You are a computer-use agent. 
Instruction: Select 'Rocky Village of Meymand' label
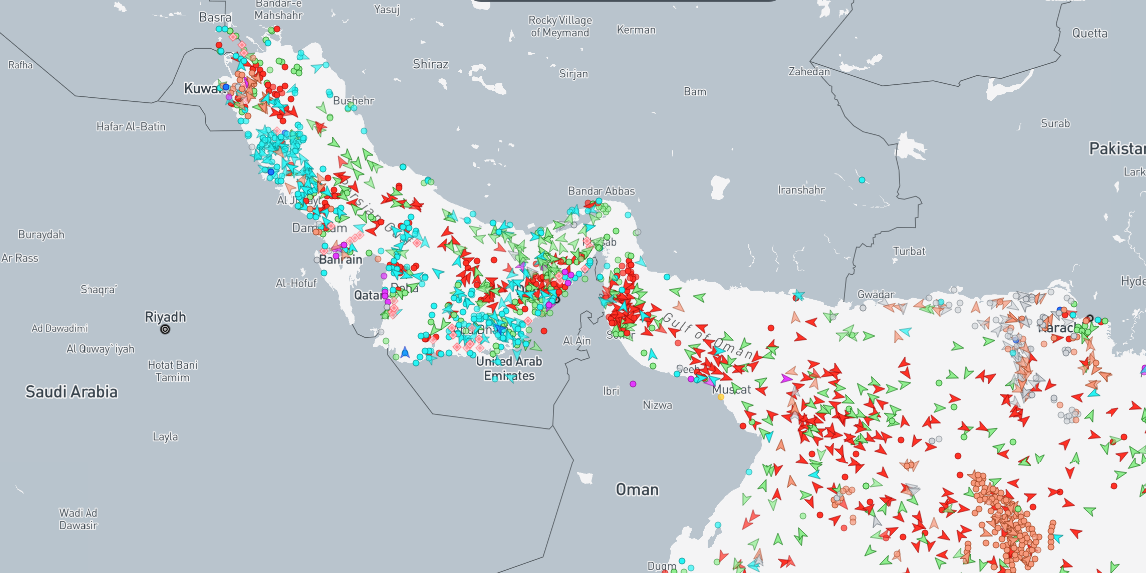click(561, 26)
